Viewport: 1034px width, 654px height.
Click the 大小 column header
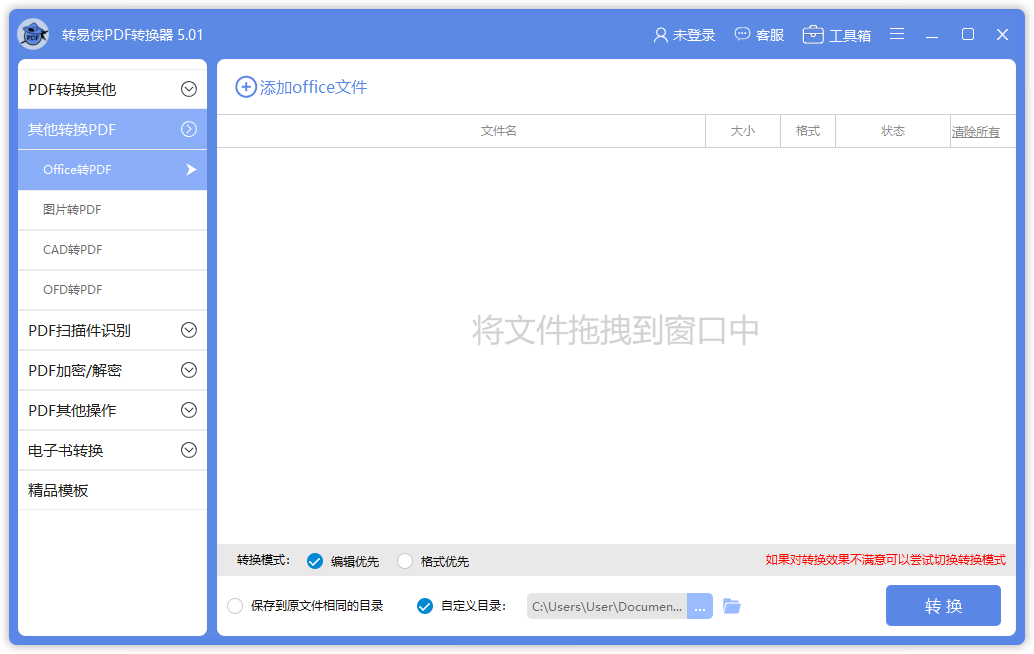[x=743, y=131]
